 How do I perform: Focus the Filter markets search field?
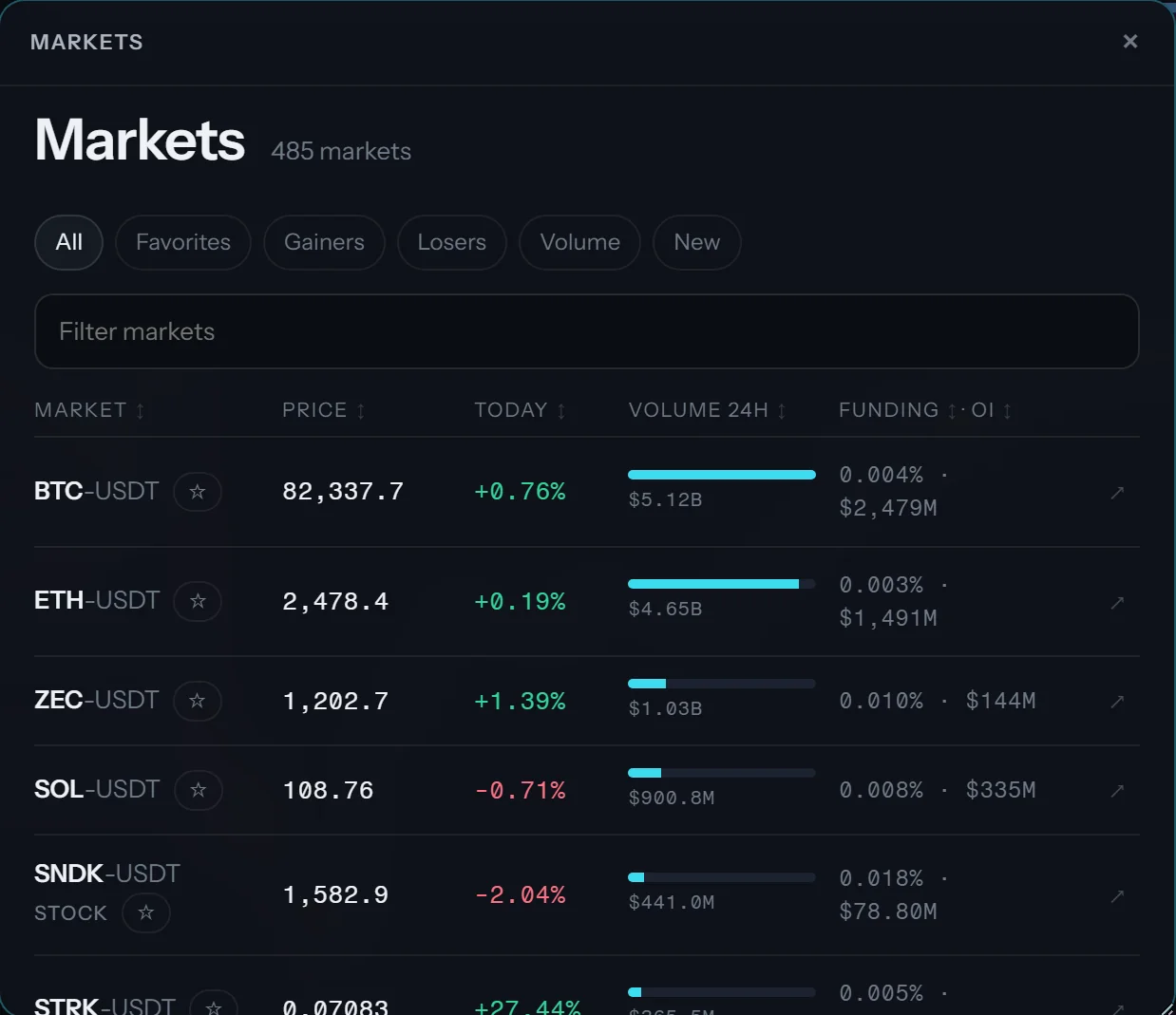tap(587, 331)
